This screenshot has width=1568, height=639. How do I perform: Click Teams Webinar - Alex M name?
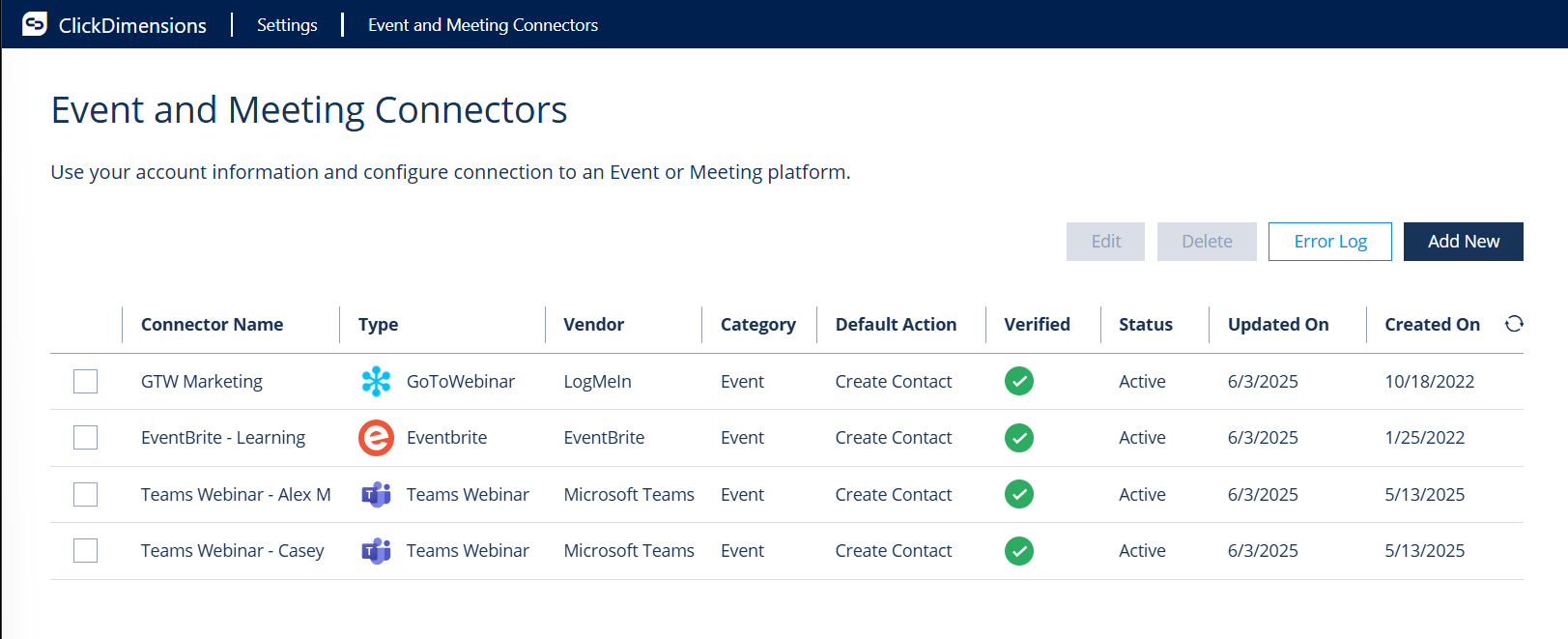(x=236, y=495)
